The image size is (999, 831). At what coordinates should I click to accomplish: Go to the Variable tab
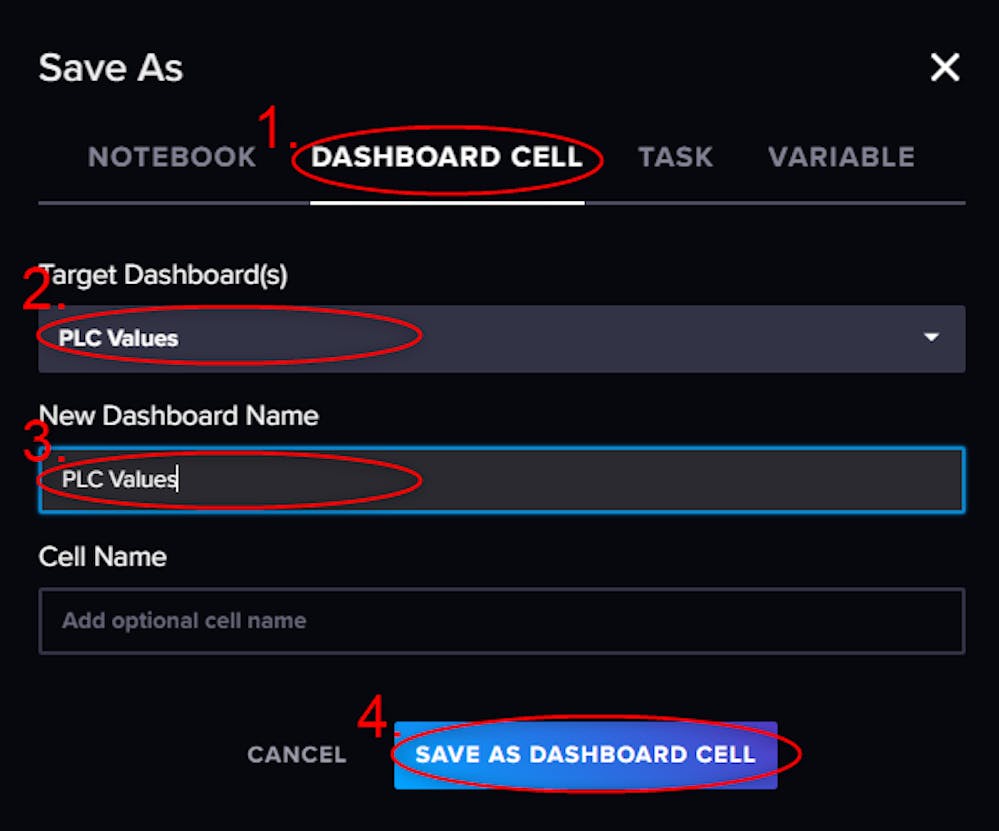coord(841,157)
